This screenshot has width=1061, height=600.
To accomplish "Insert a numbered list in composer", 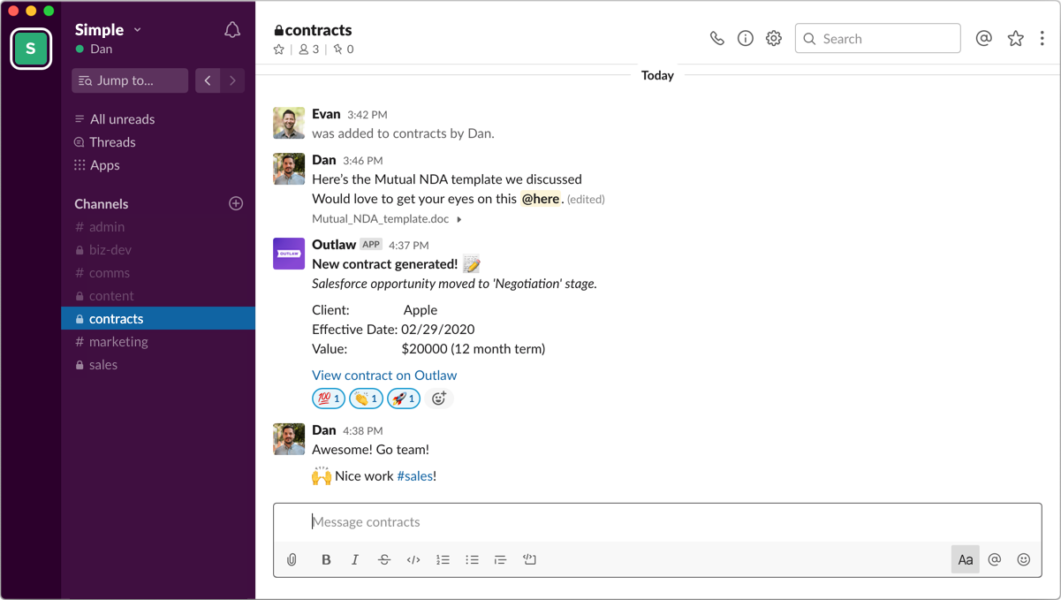I will pos(443,559).
